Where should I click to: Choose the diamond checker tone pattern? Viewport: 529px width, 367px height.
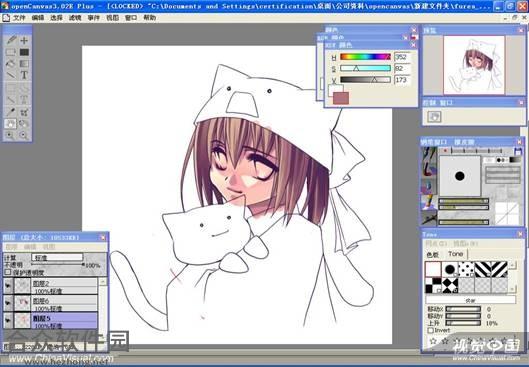click(450, 285)
